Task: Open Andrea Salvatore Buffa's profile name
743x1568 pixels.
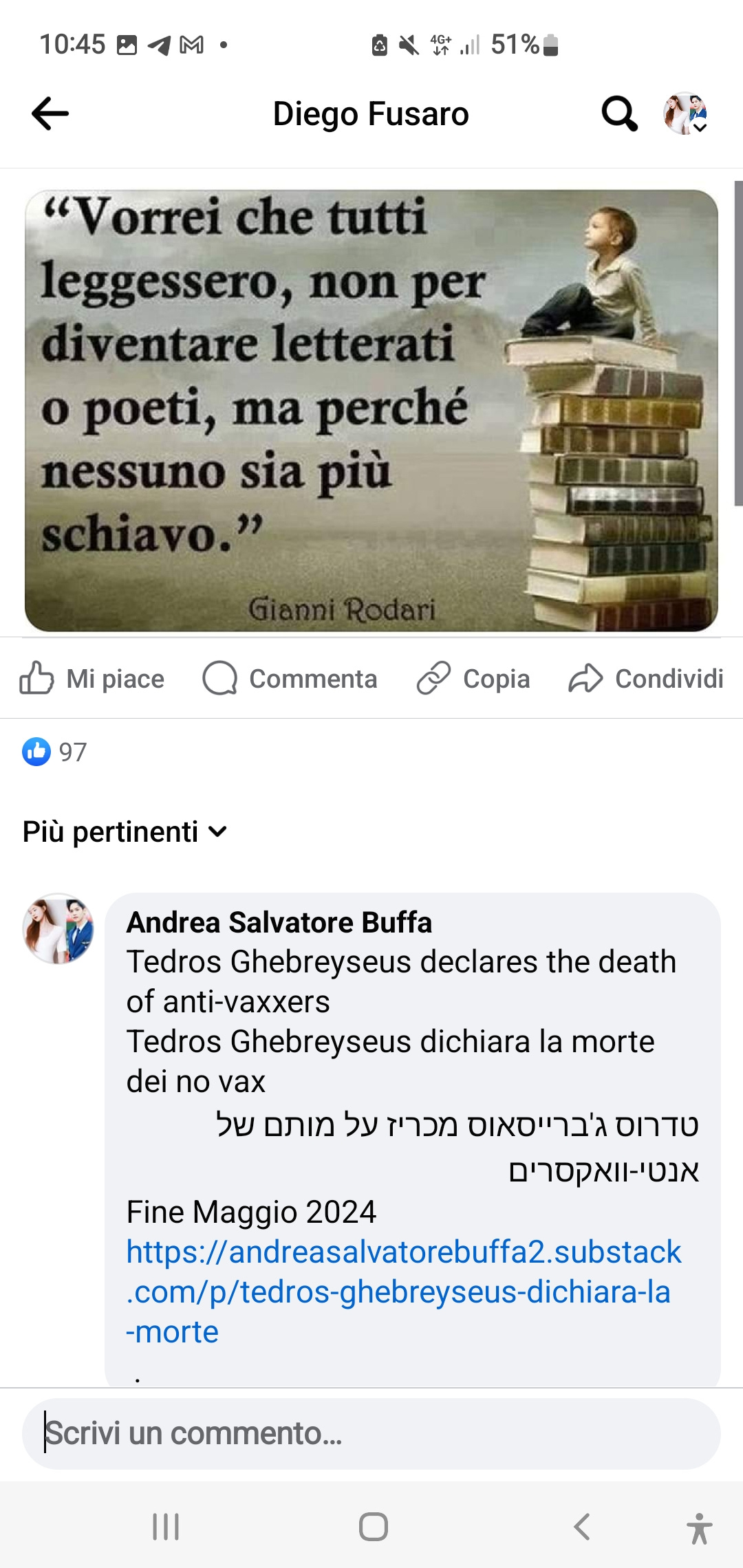Action: [279, 922]
